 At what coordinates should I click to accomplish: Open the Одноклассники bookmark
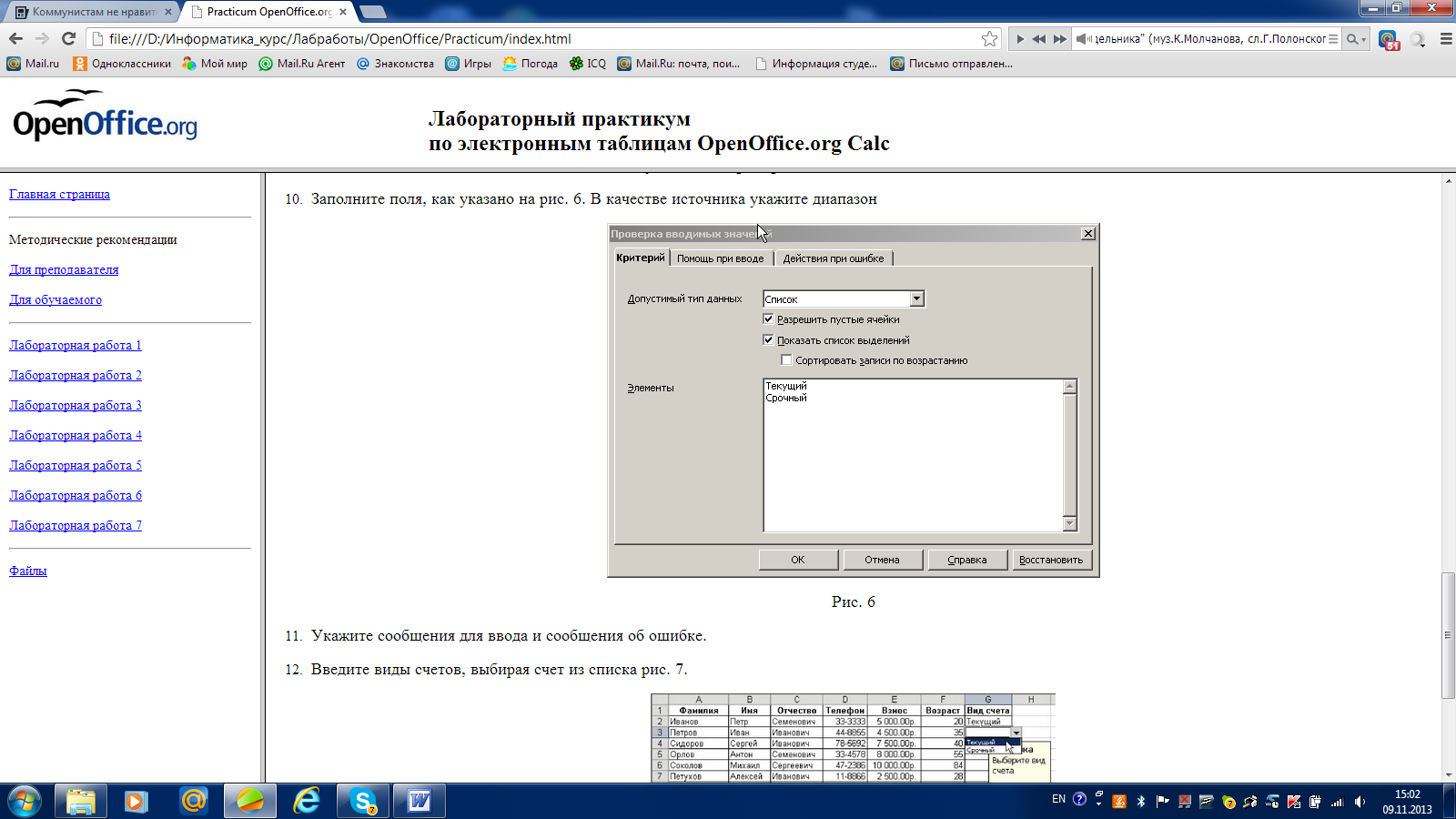(x=122, y=64)
